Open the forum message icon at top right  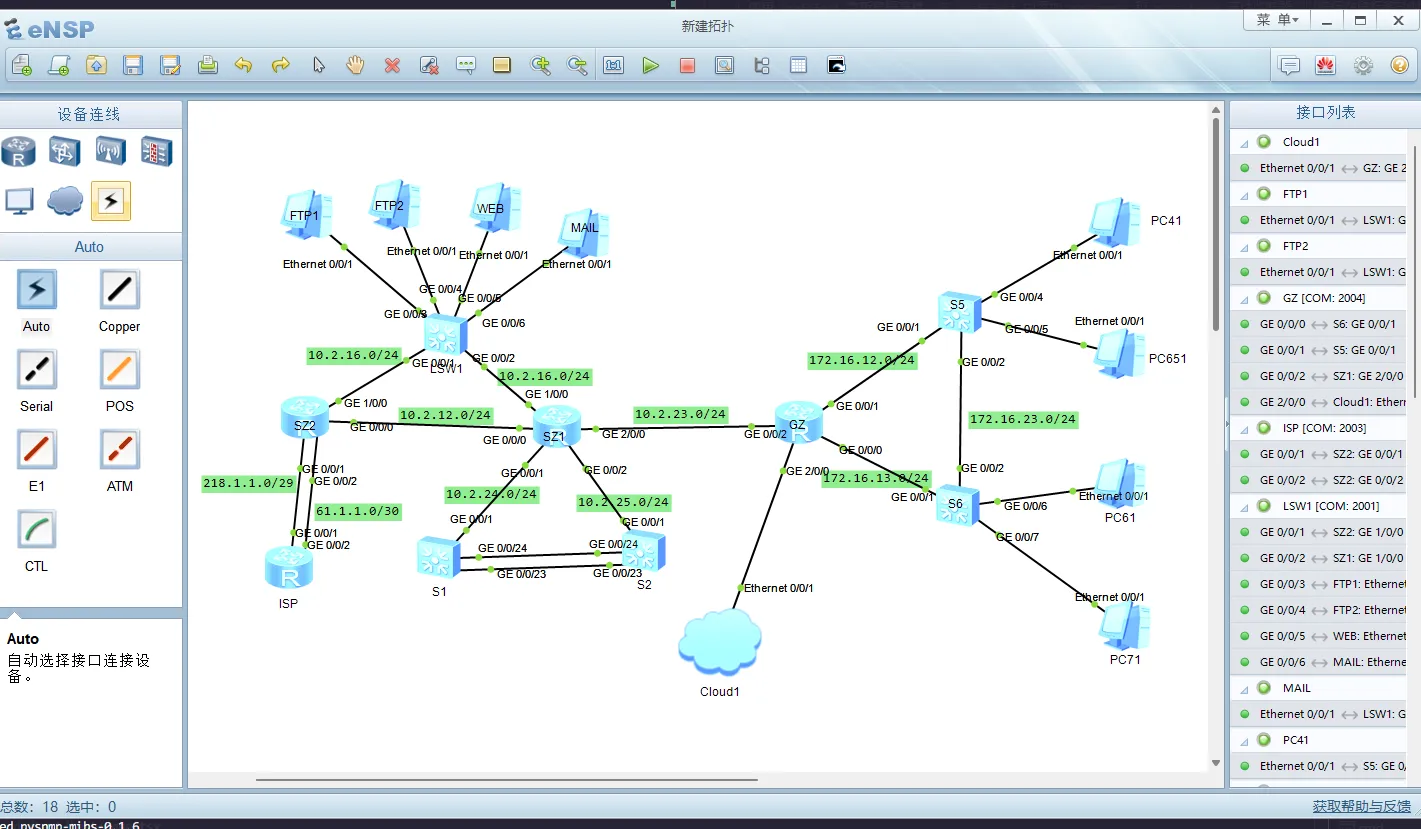(x=1290, y=66)
